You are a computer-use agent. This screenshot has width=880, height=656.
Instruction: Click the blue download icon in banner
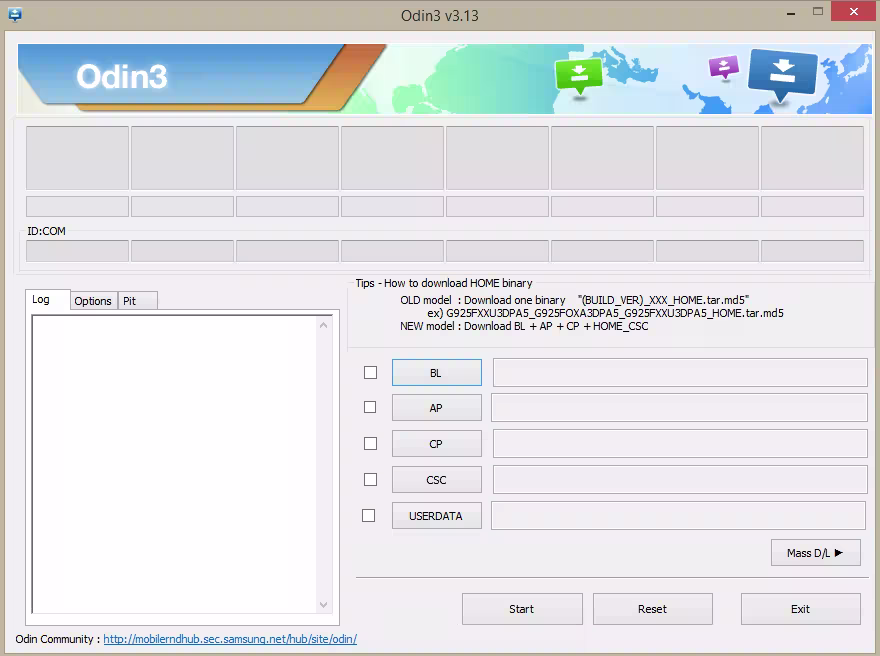coord(782,73)
